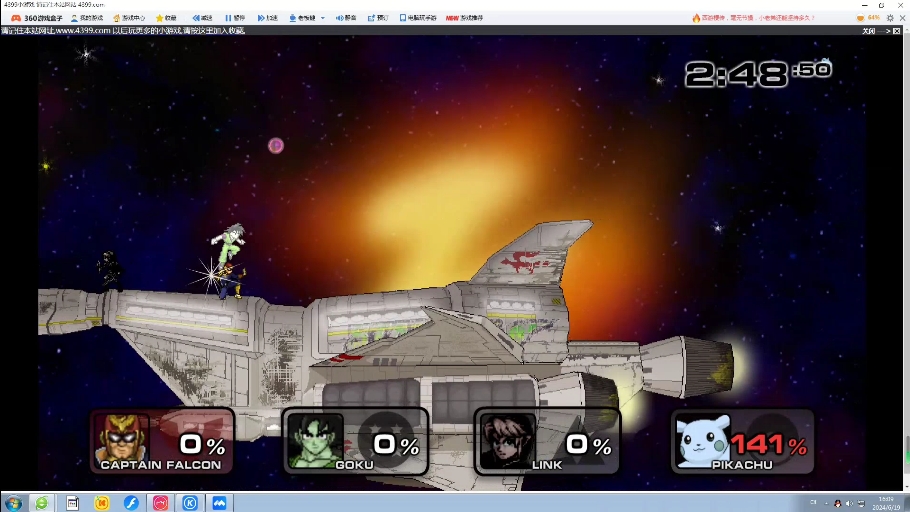
Task: Click the 4399.com add-to-favorites banner text
Action: tap(123, 31)
